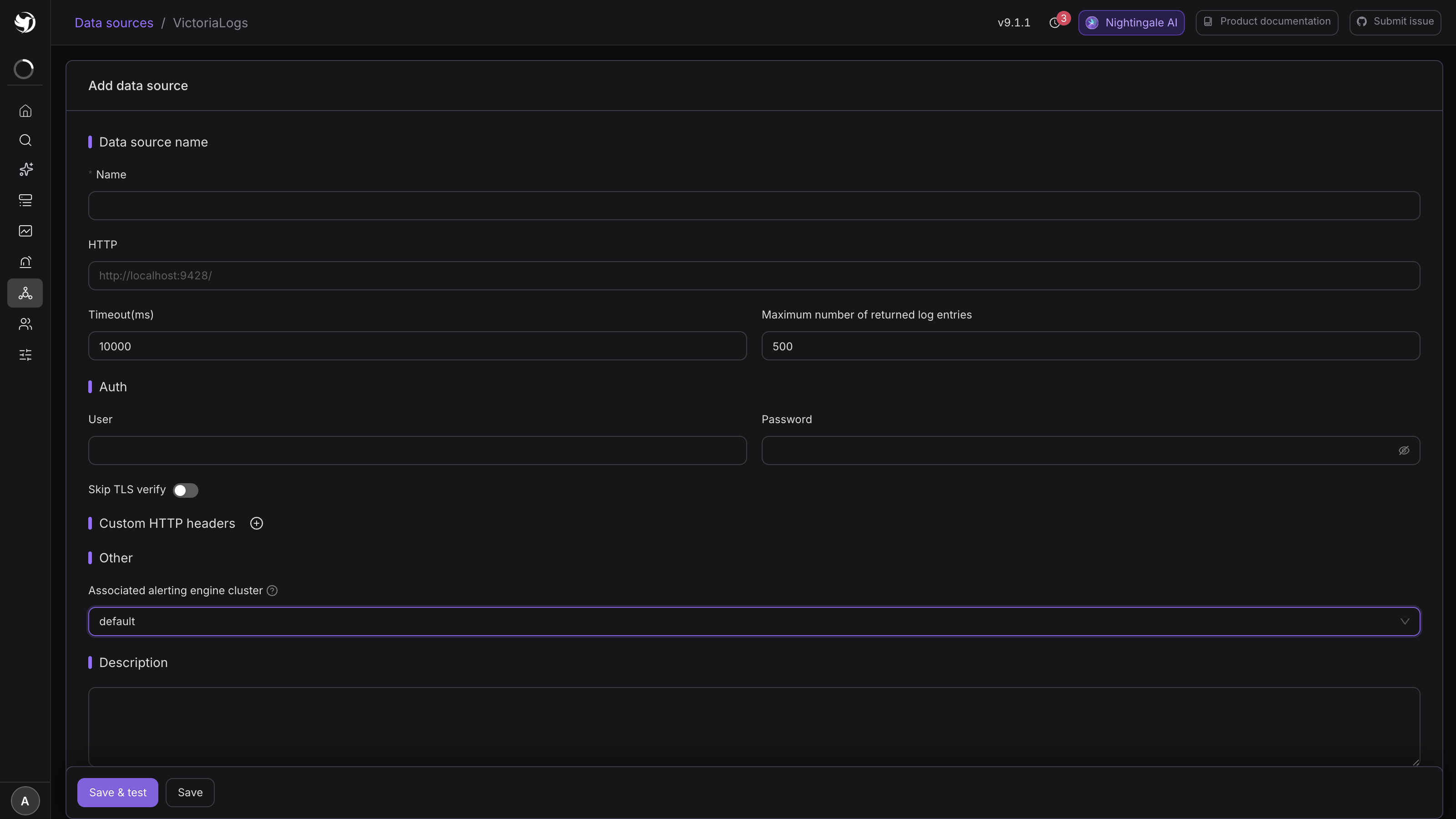
Task: Focus the User input field
Action: click(x=417, y=450)
